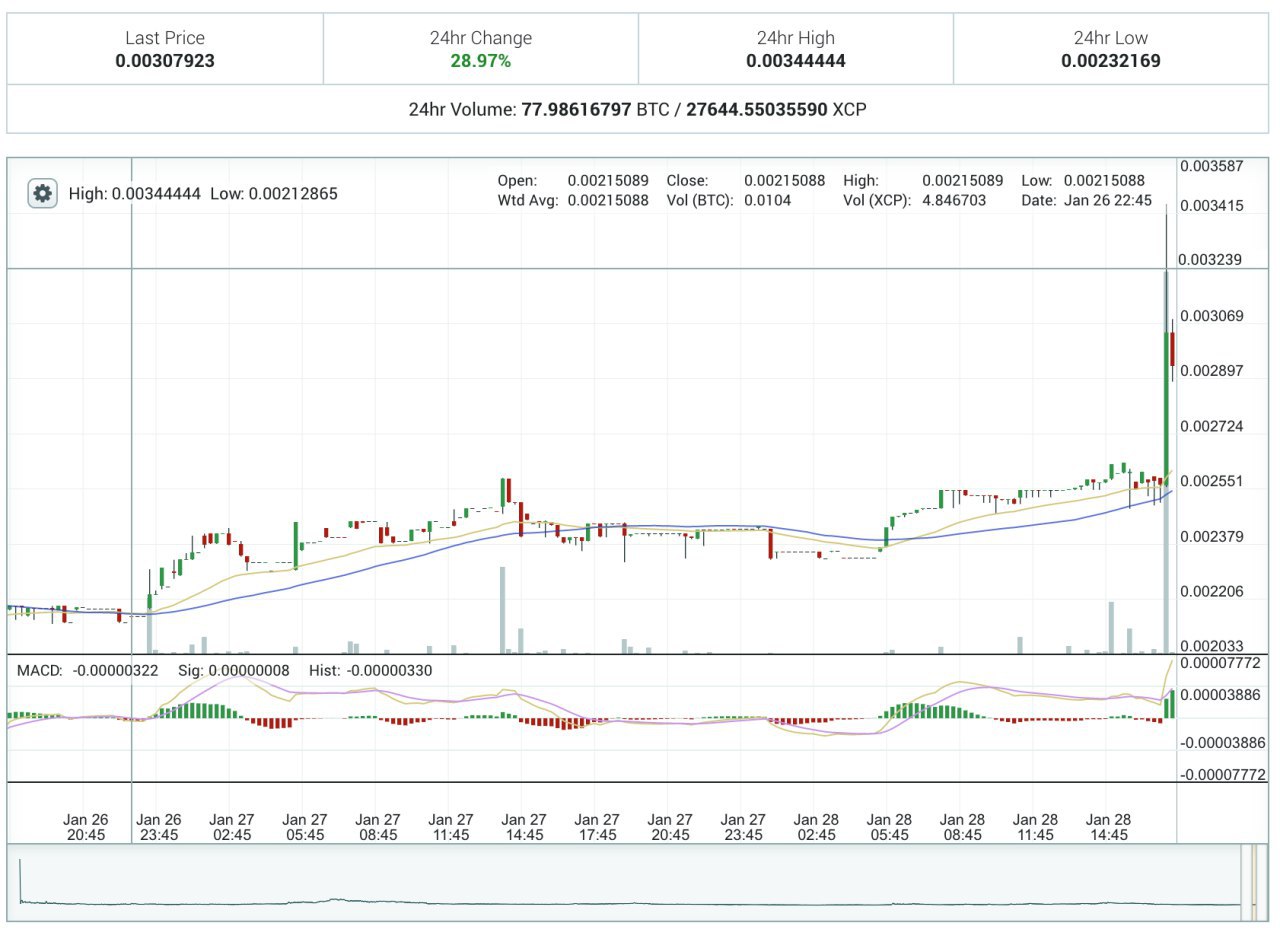Screen dimensions: 1280x945
Task: Click the 0.002206 price axis label
Action: (x=1211, y=592)
